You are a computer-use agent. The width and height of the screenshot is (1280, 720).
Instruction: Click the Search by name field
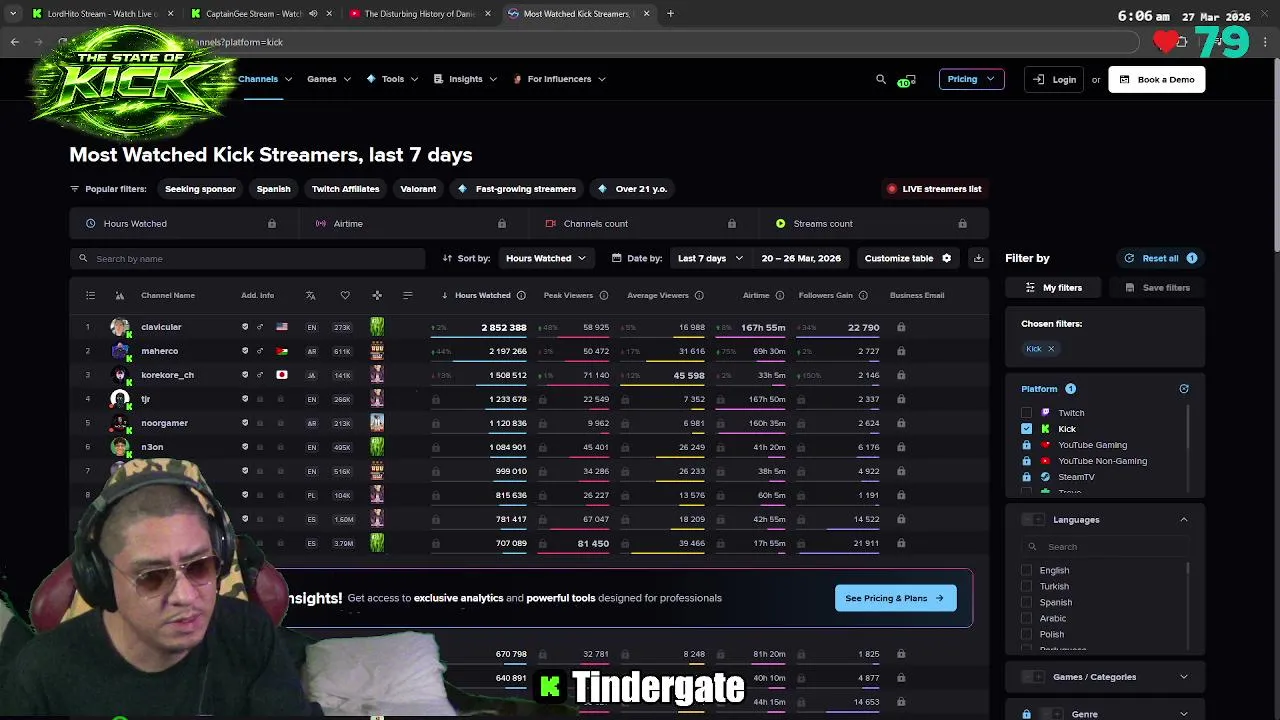(248, 259)
